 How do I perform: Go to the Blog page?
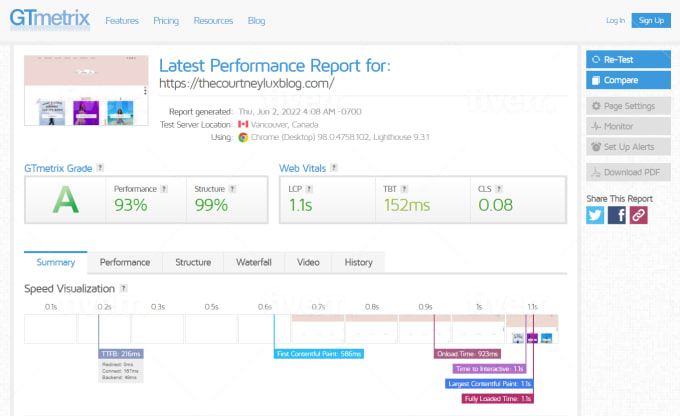click(256, 21)
